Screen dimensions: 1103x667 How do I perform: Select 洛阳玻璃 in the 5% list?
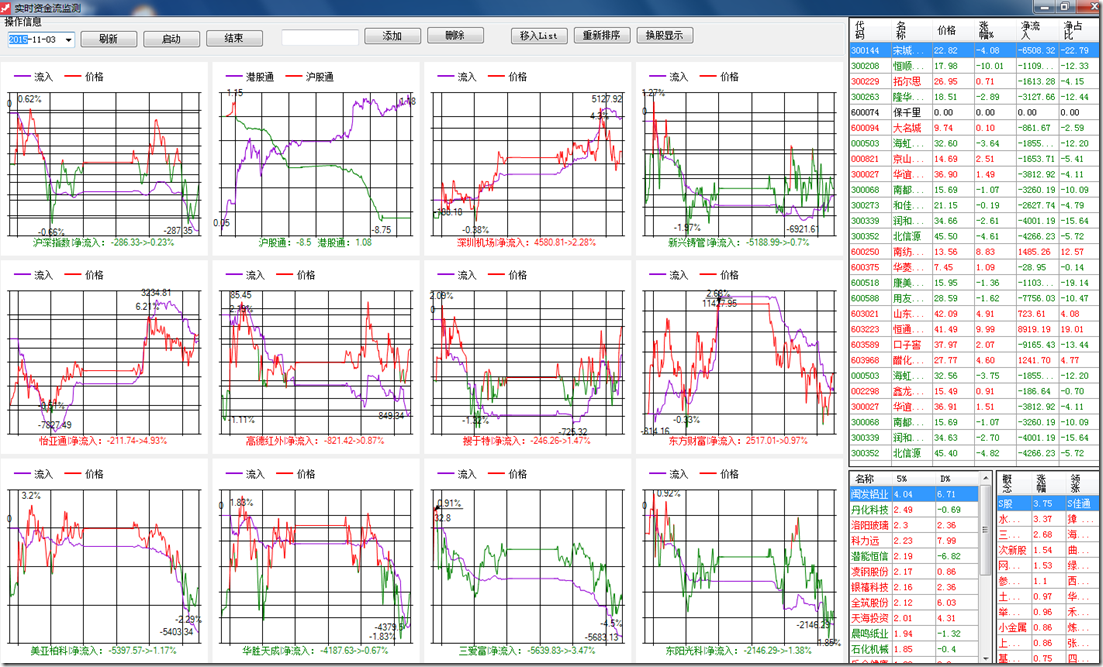pyautogui.click(x=914, y=526)
